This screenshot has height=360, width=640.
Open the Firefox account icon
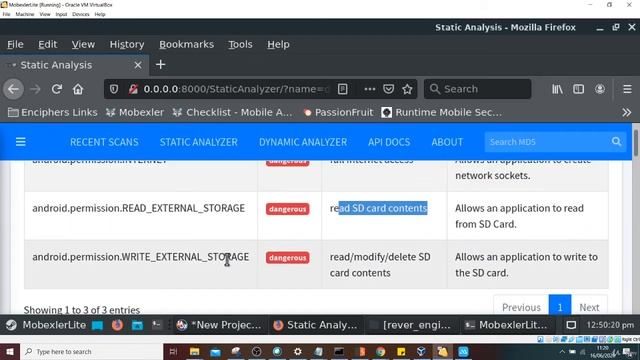point(600,89)
